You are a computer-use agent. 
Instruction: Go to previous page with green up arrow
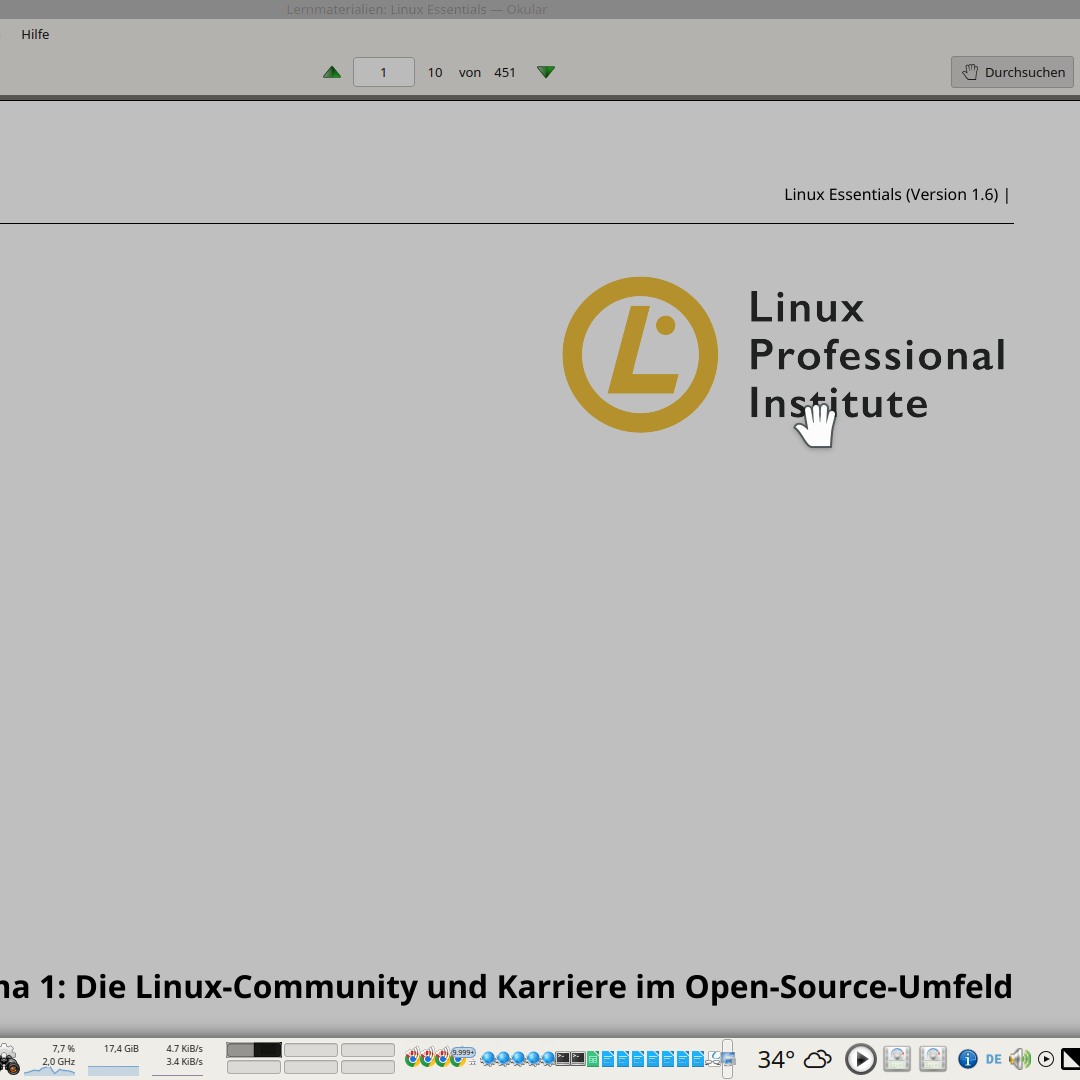pos(332,72)
